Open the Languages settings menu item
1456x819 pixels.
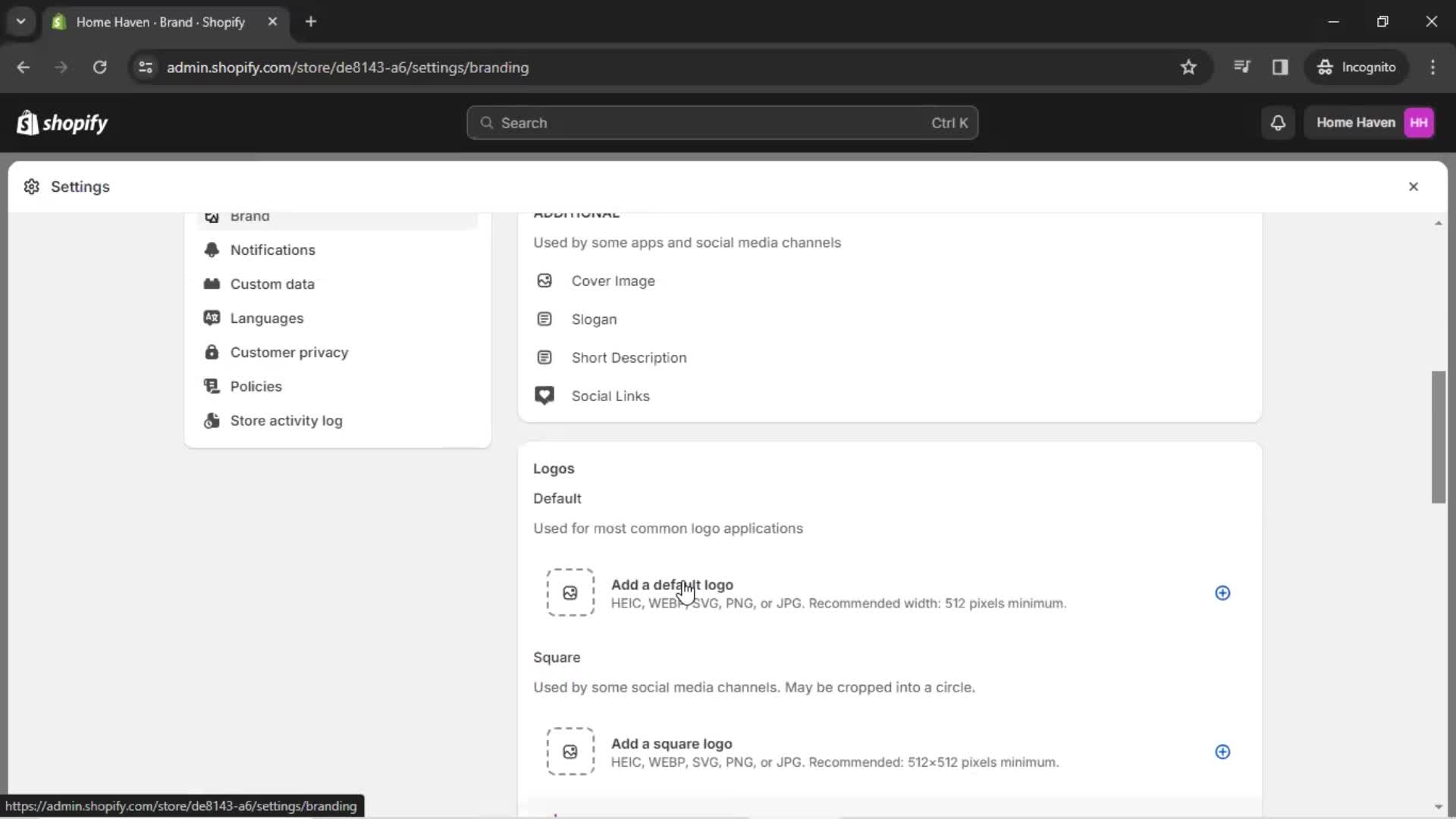pyautogui.click(x=267, y=318)
